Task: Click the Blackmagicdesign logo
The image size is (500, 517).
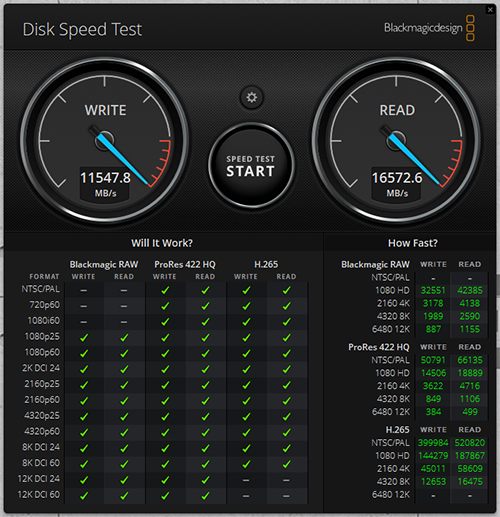Action: click(429, 28)
